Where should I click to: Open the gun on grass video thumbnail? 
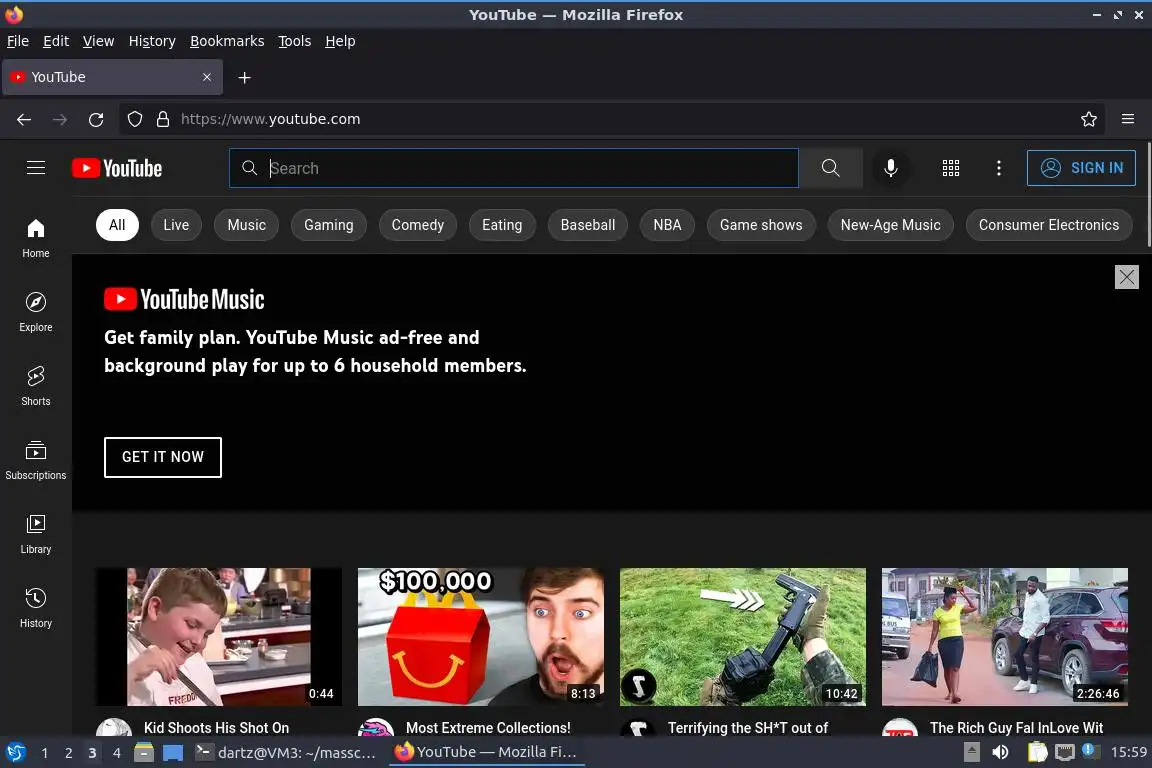(x=743, y=636)
